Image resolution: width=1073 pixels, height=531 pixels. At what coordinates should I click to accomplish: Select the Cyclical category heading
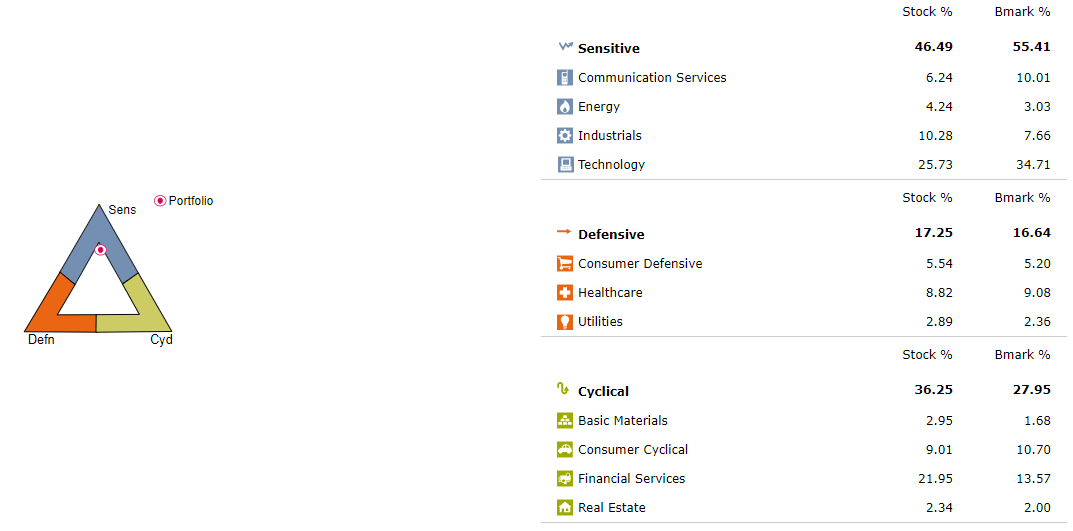tap(603, 391)
